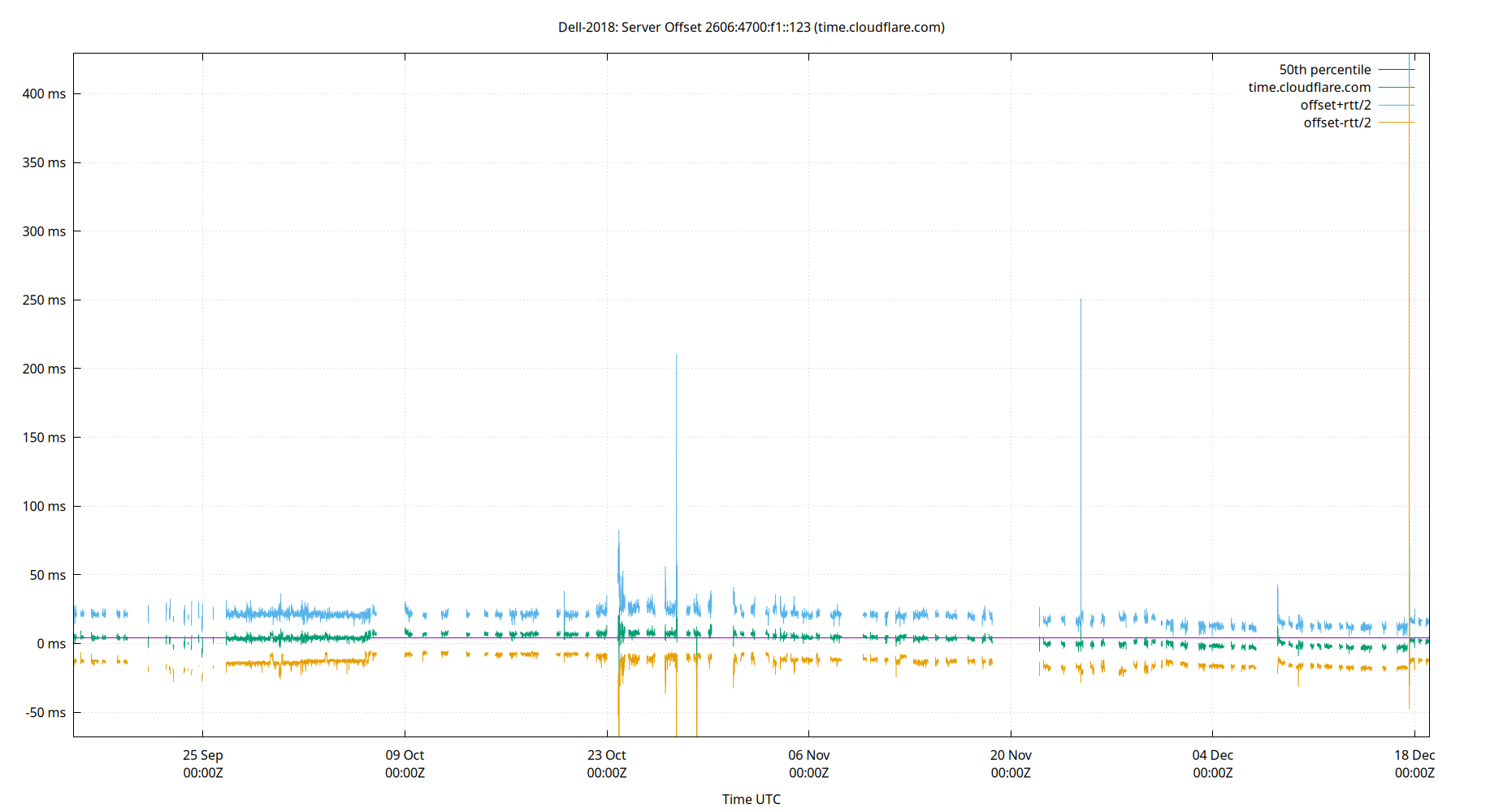Click the 50th percentile legend entry
This screenshot has width=1503, height=812.
1324,69
